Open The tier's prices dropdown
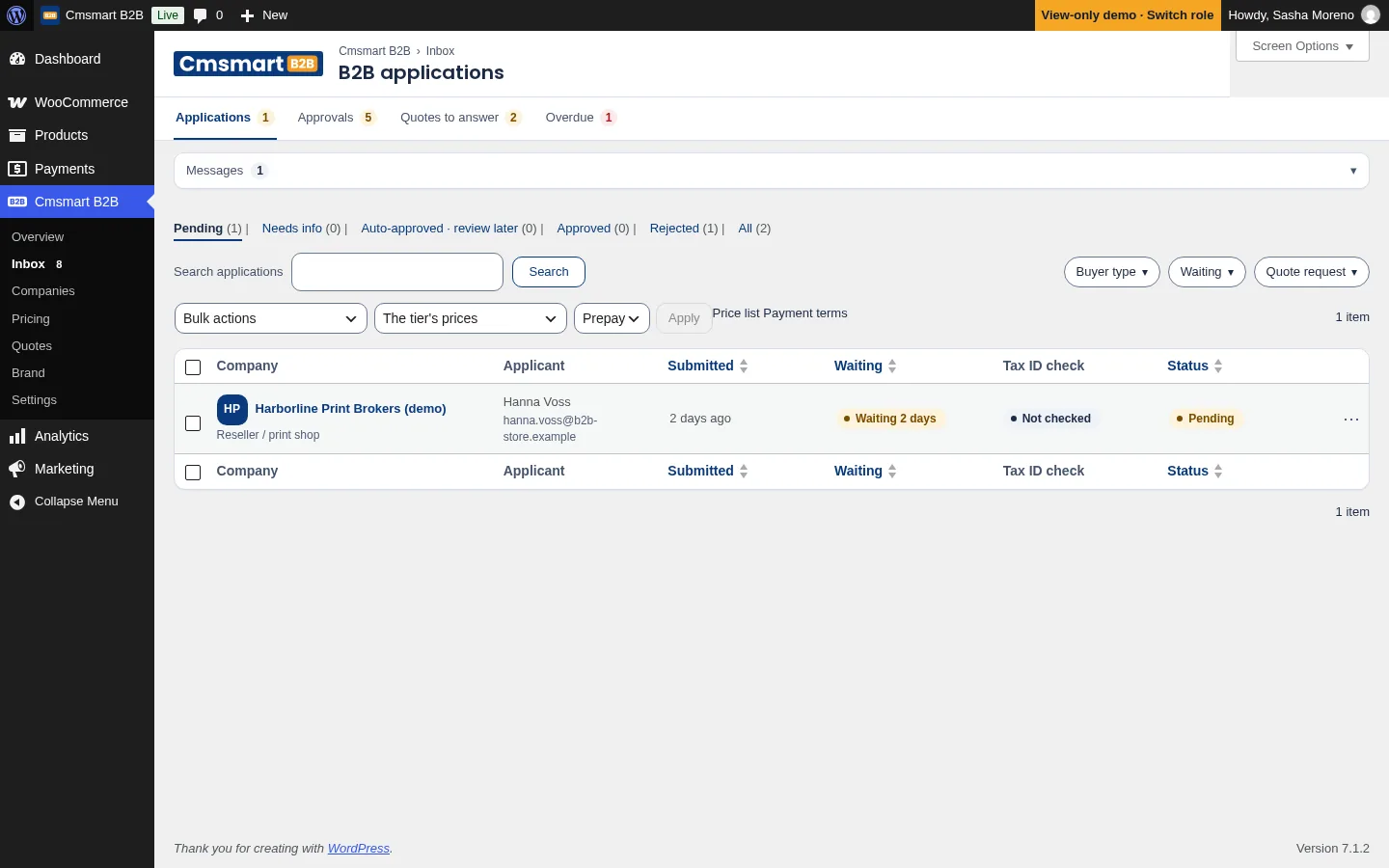The image size is (1389, 868). click(x=471, y=318)
